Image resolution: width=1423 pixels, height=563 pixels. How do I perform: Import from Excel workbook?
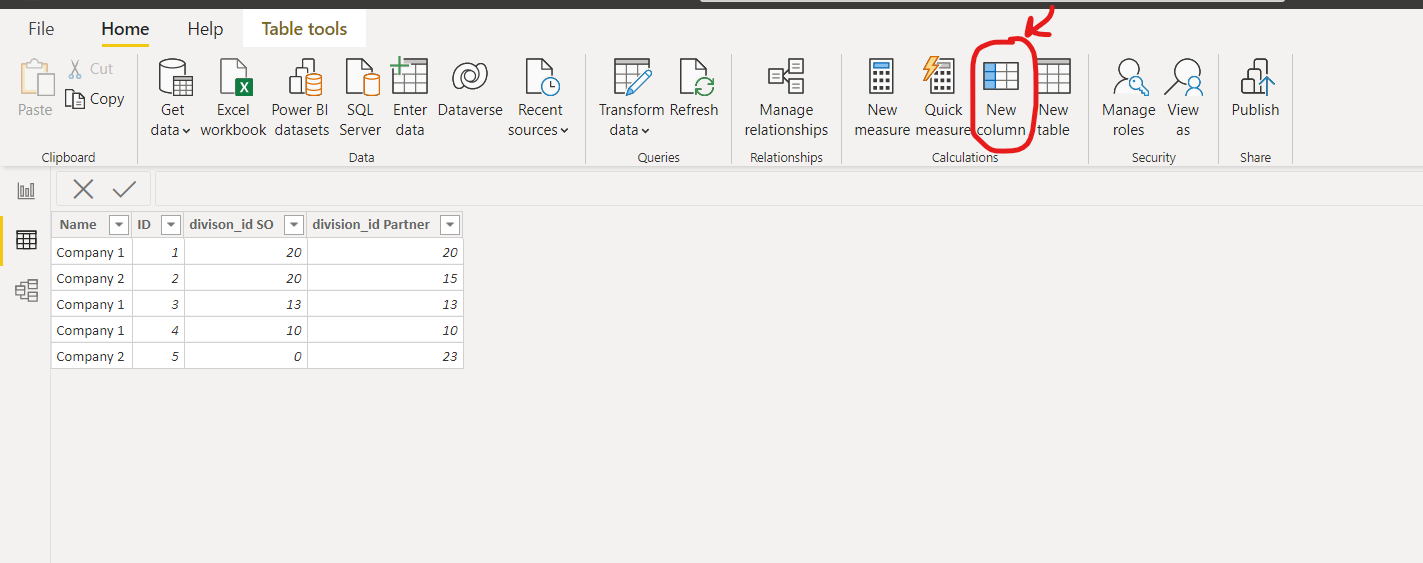[233, 97]
